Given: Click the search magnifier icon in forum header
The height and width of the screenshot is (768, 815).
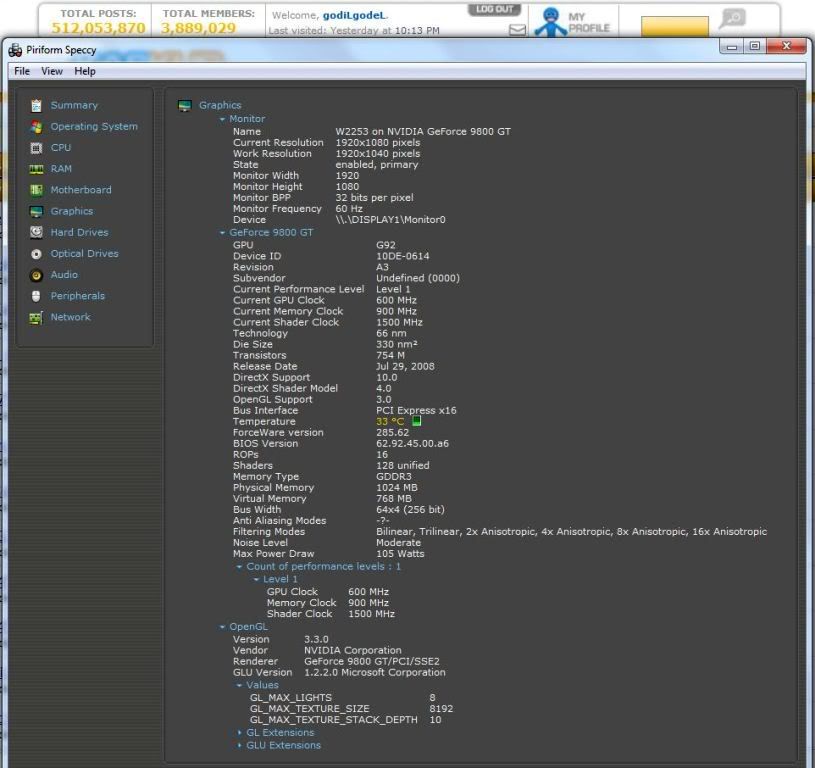Looking at the screenshot, I should click(x=733, y=18).
